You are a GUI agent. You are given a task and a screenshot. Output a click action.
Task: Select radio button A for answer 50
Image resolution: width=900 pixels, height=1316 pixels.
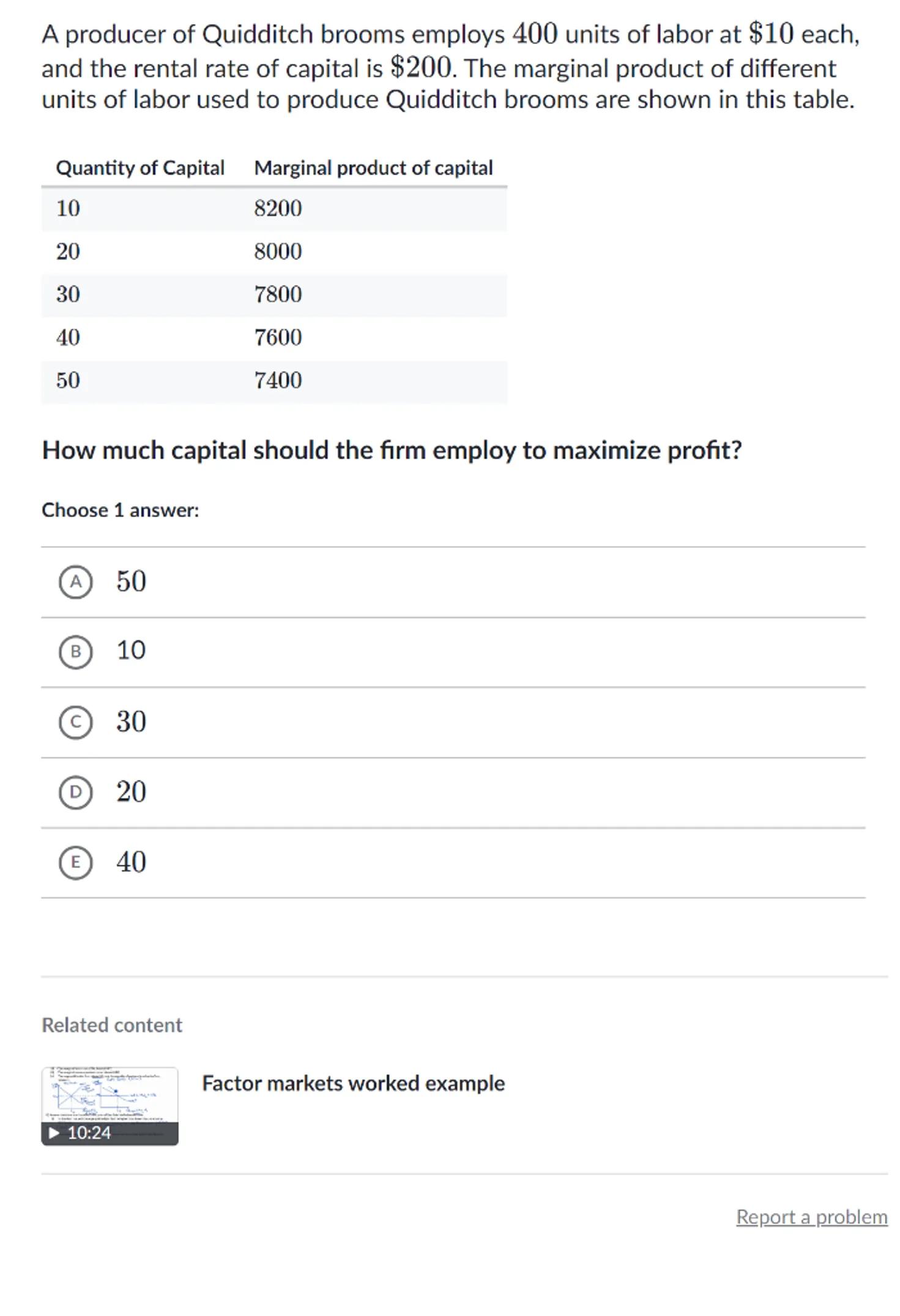[76, 581]
